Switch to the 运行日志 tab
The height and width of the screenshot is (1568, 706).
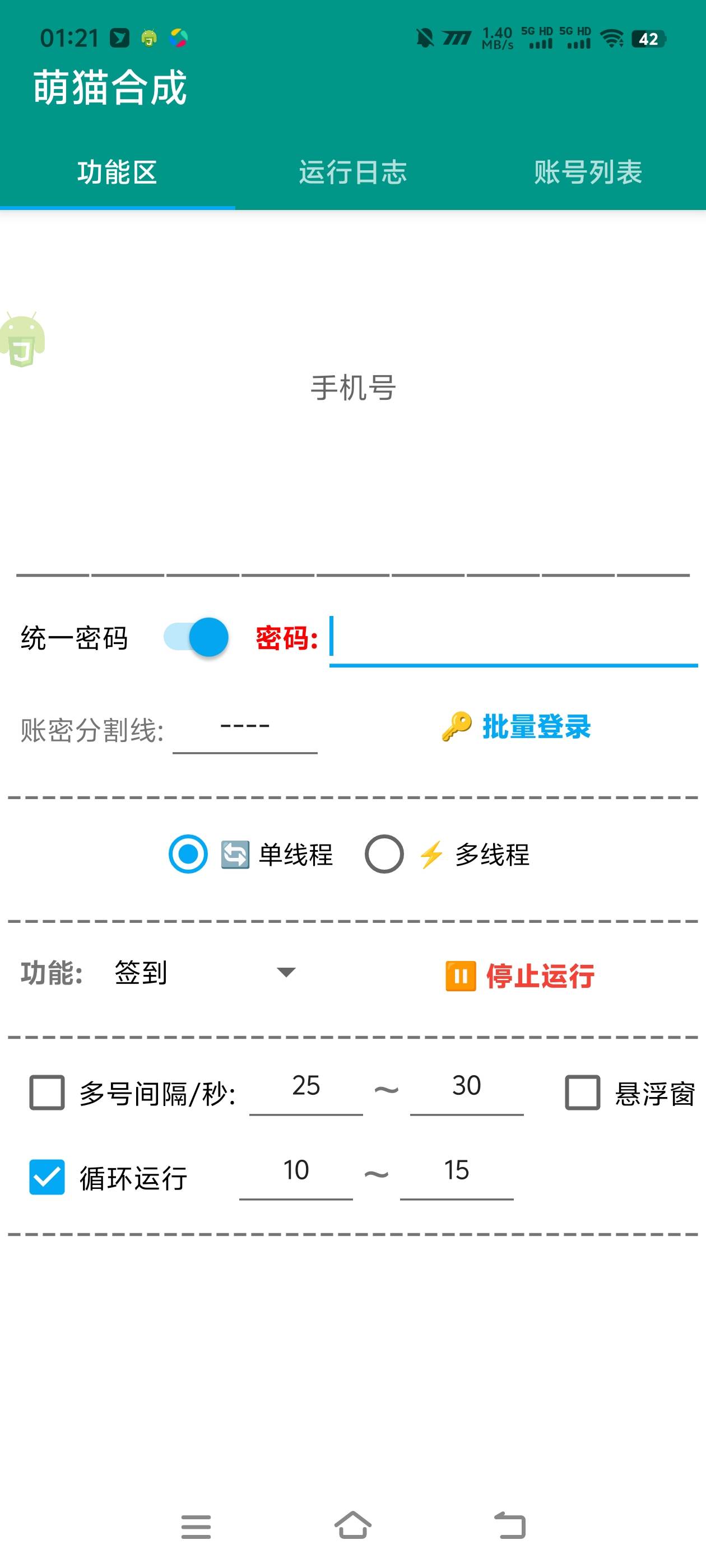(x=352, y=174)
